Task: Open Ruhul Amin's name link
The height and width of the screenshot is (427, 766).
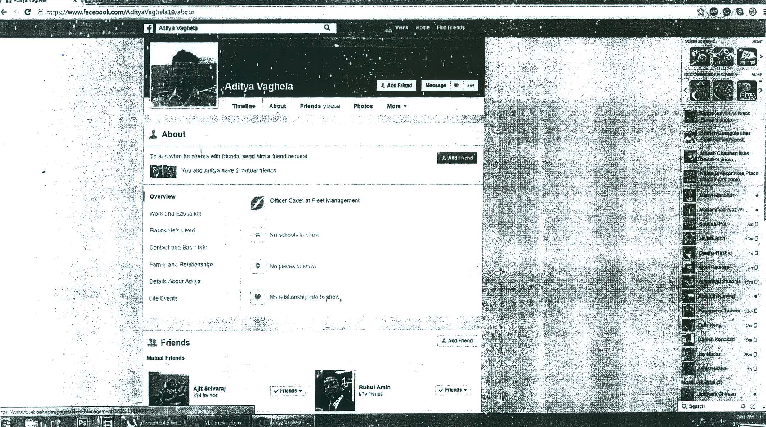Action: [x=374, y=387]
